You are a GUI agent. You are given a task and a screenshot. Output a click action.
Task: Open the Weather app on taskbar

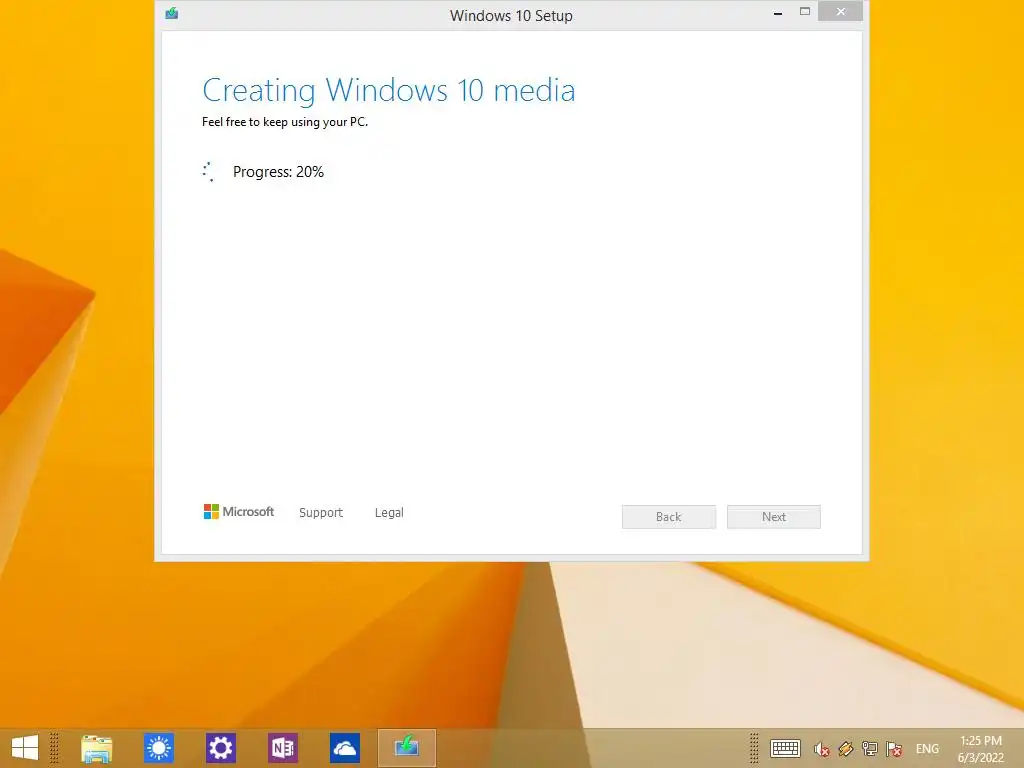click(159, 748)
